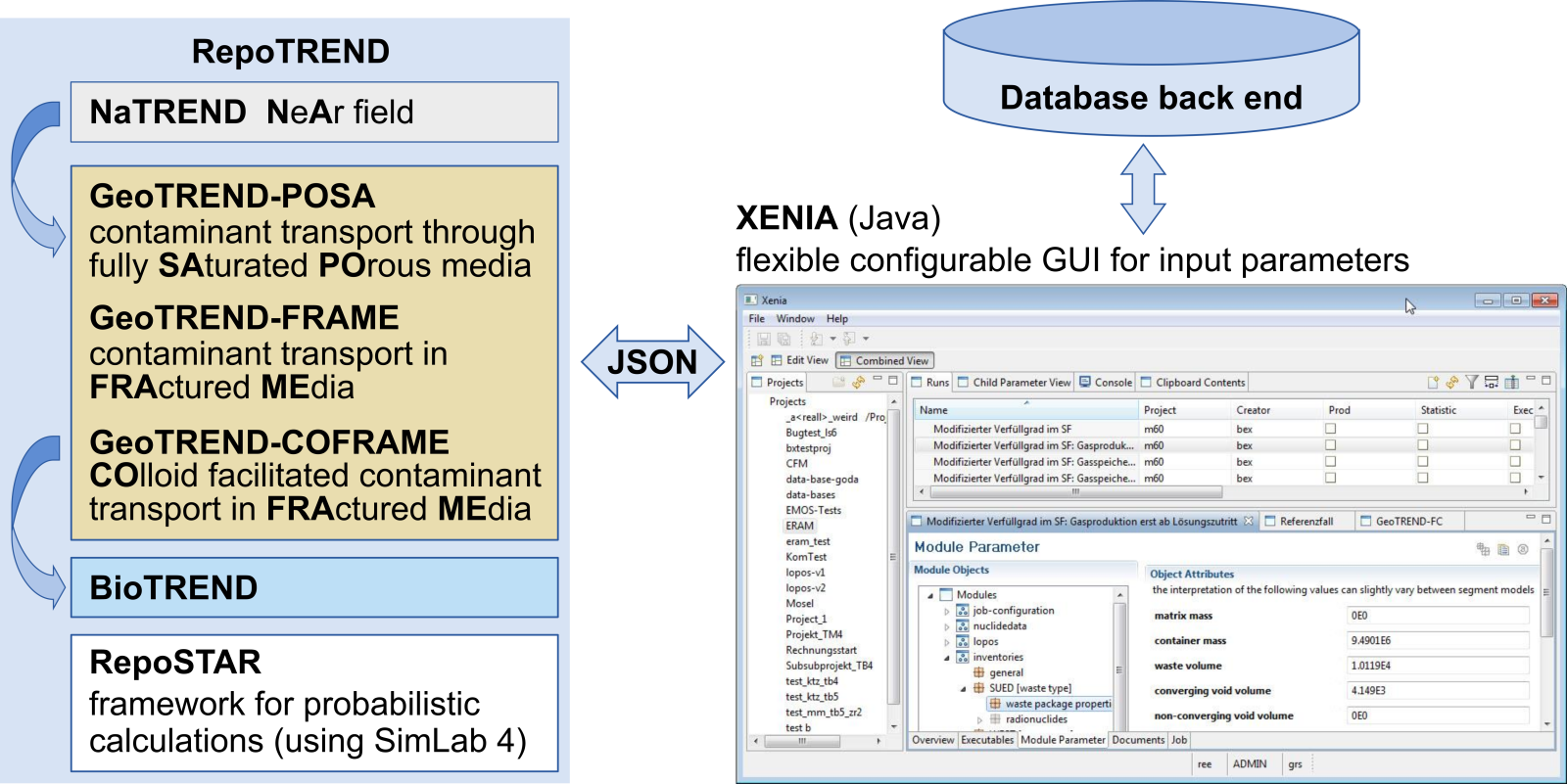Click the waste volume input field
Screen dimensions: 1567x784
click(x=1438, y=666)
